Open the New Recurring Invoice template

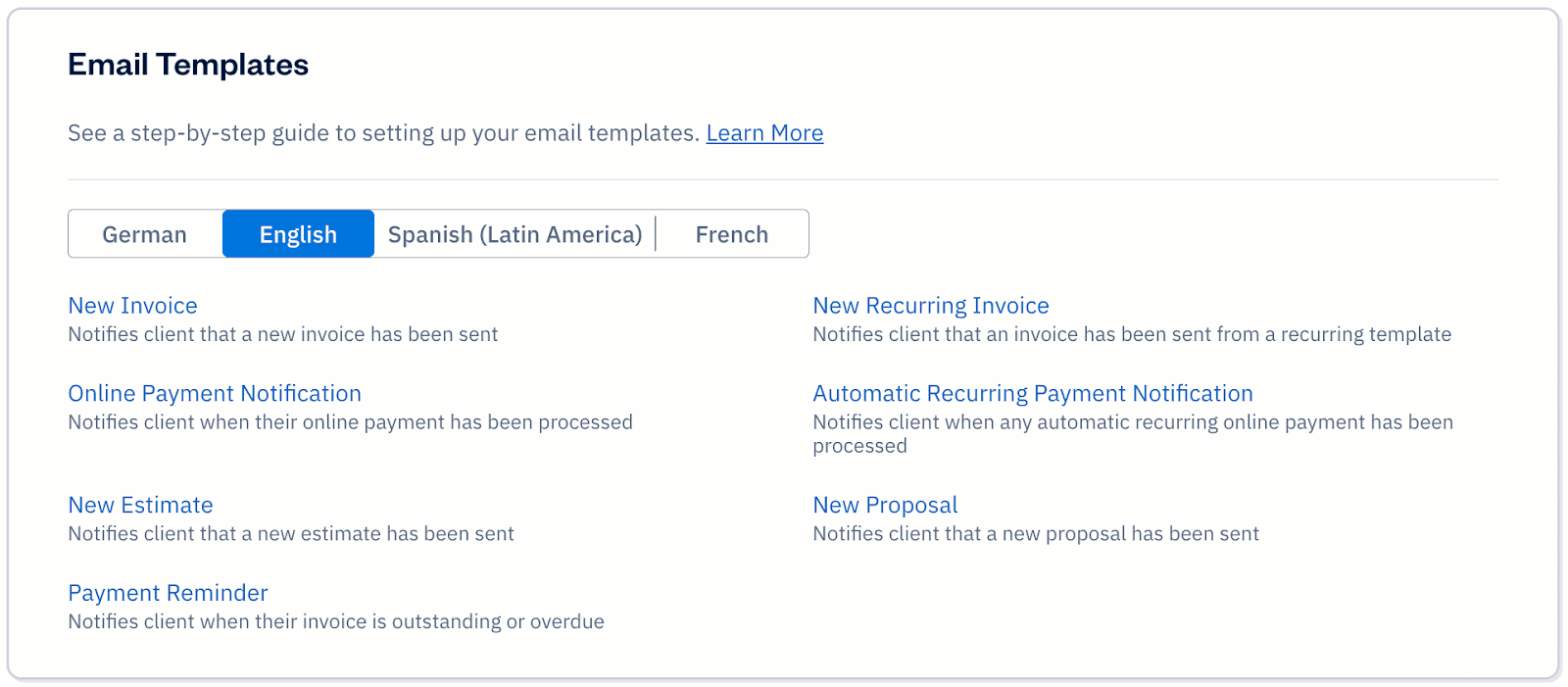(x=930, y=306)
